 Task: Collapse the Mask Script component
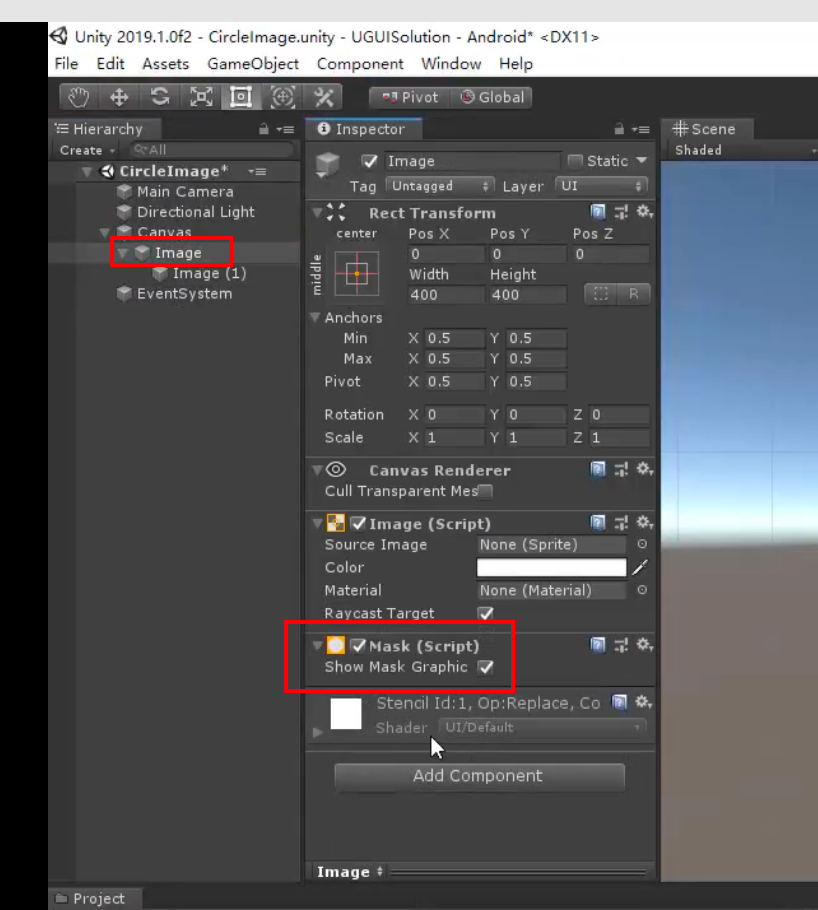click(317, 645)
